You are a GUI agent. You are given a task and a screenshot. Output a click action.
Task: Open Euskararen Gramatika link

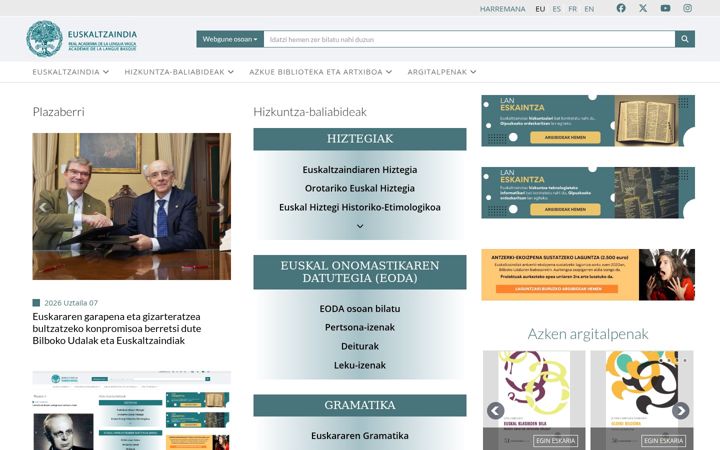point(360,435)
